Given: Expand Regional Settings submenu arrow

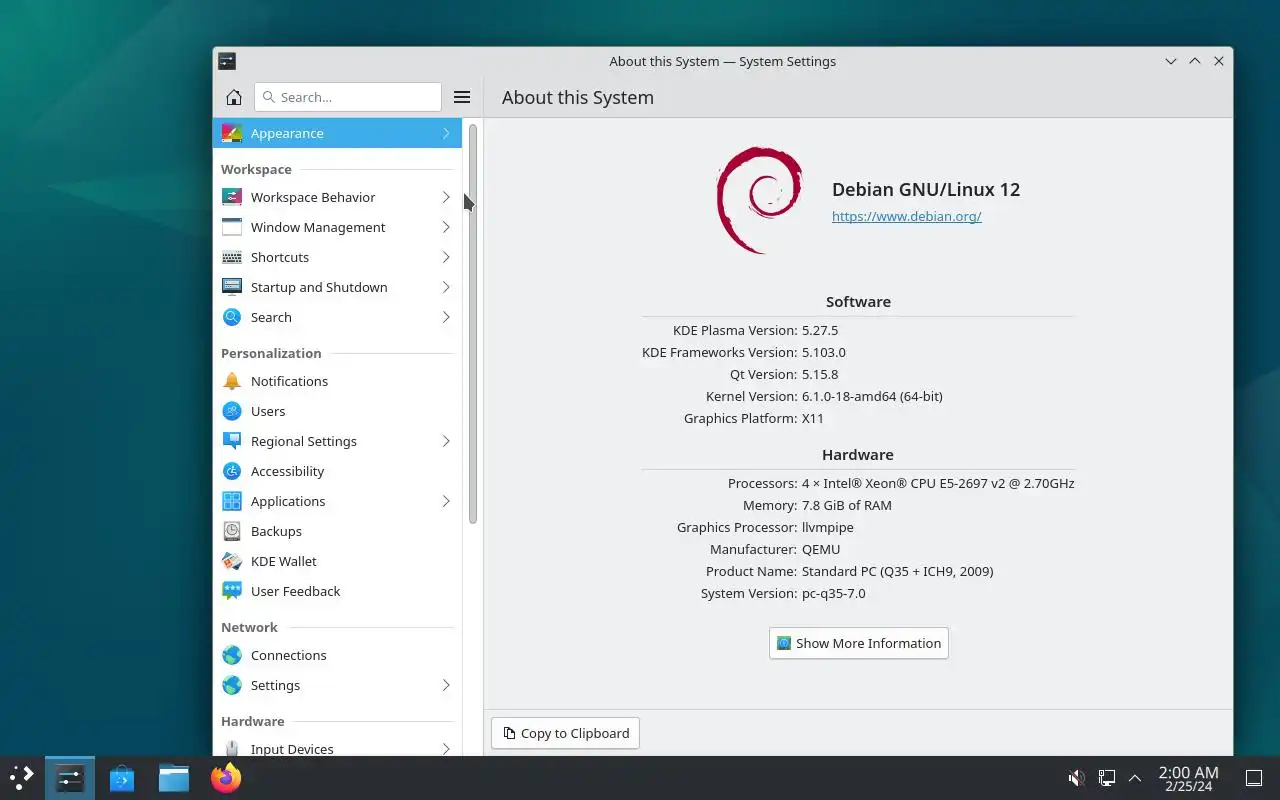Looking at the screenshot, I should (446, 441).
